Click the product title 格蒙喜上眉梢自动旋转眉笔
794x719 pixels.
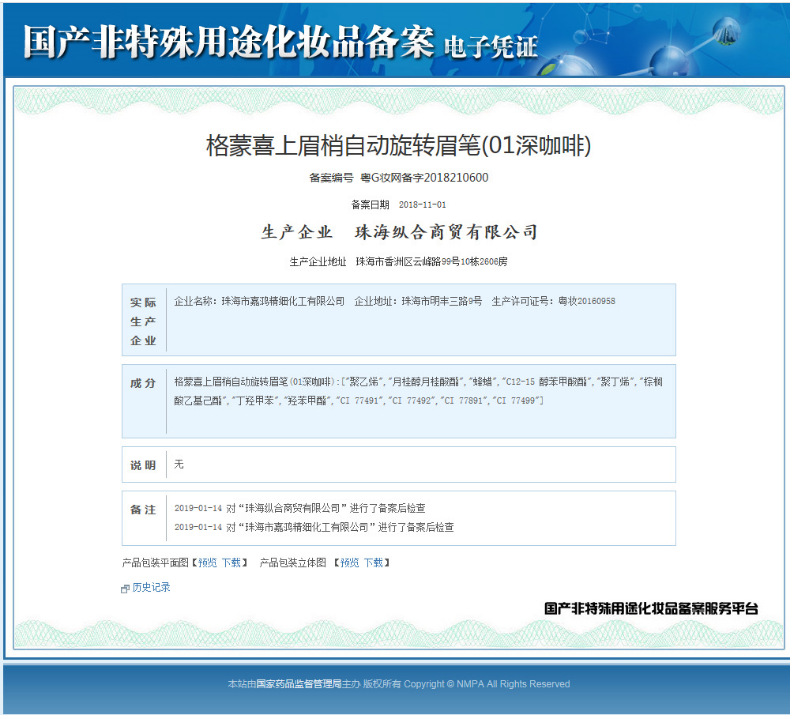(399, 146)
